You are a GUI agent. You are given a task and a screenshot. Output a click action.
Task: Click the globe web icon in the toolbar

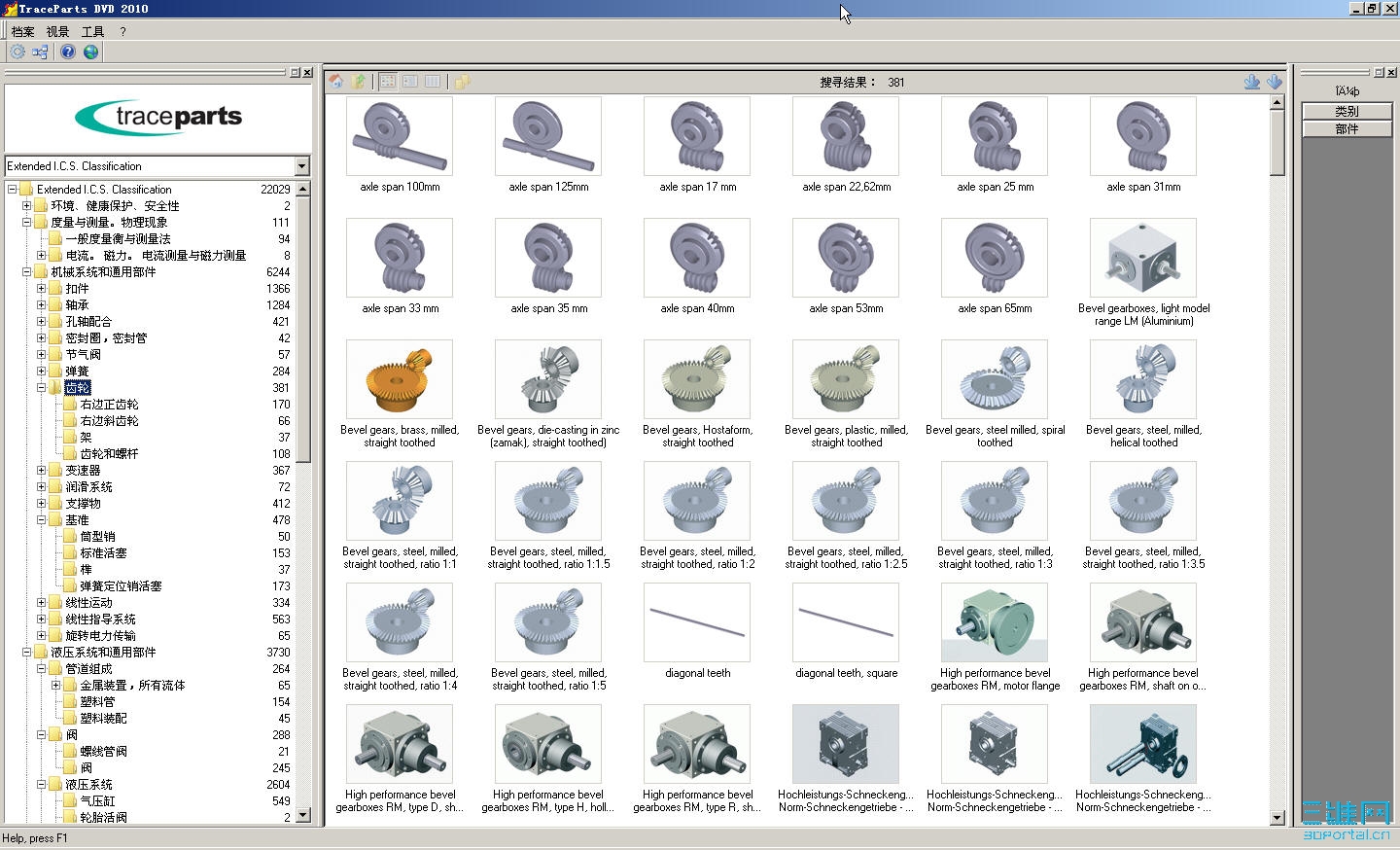point(91,52)
